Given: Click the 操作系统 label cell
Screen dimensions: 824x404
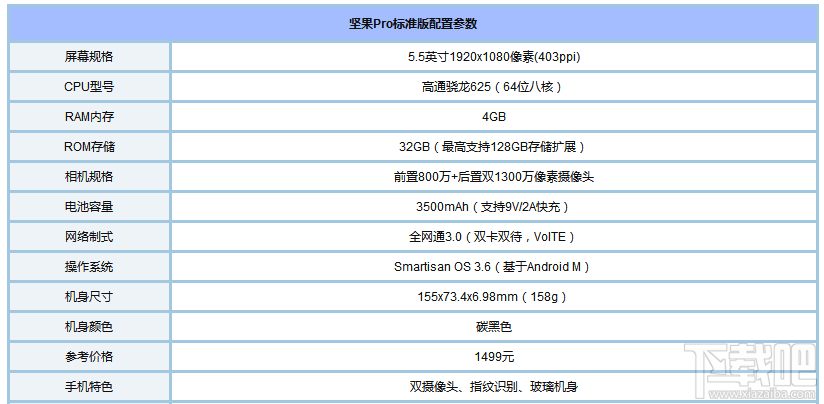Looking at the screenshot, I should [x=89, y=266].
